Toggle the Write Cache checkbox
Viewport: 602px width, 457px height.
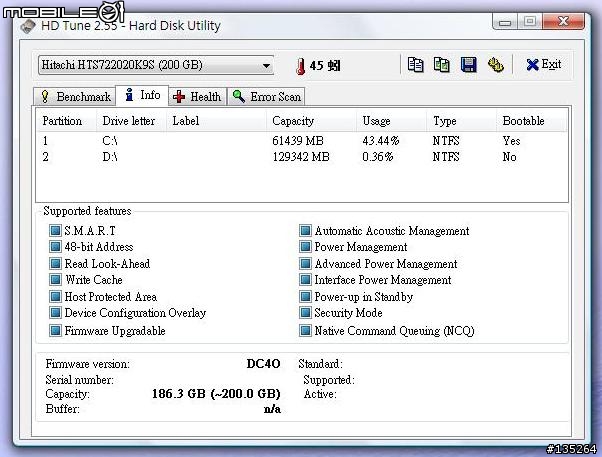coord(55,280)
